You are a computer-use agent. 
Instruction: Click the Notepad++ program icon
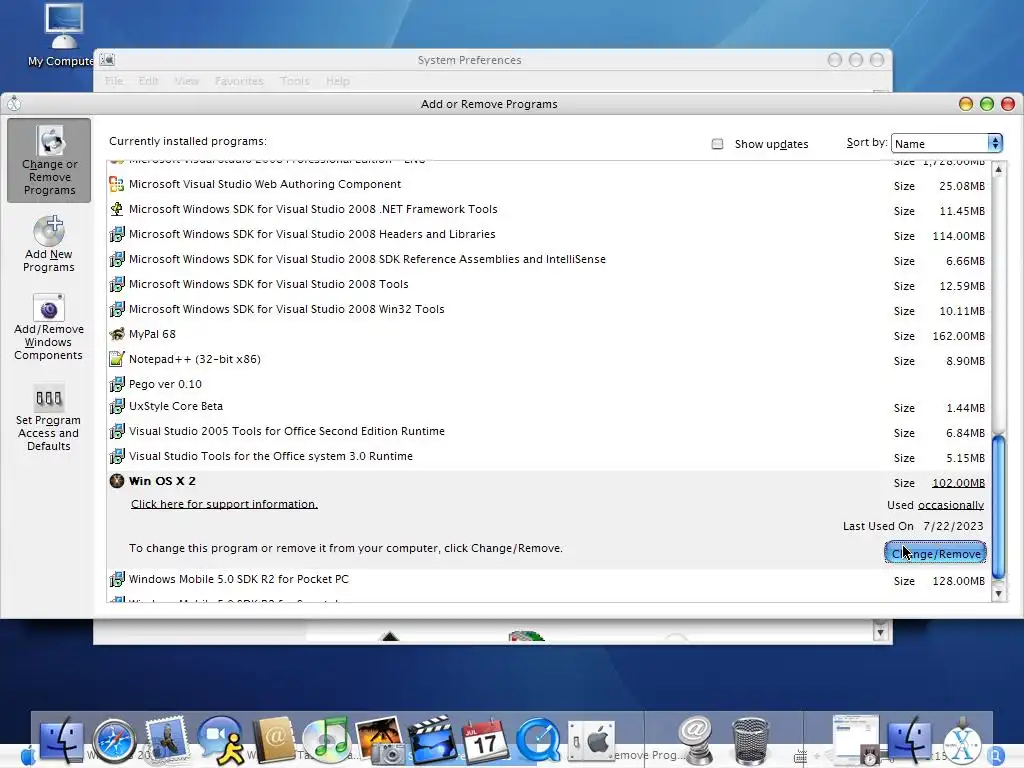117,359
